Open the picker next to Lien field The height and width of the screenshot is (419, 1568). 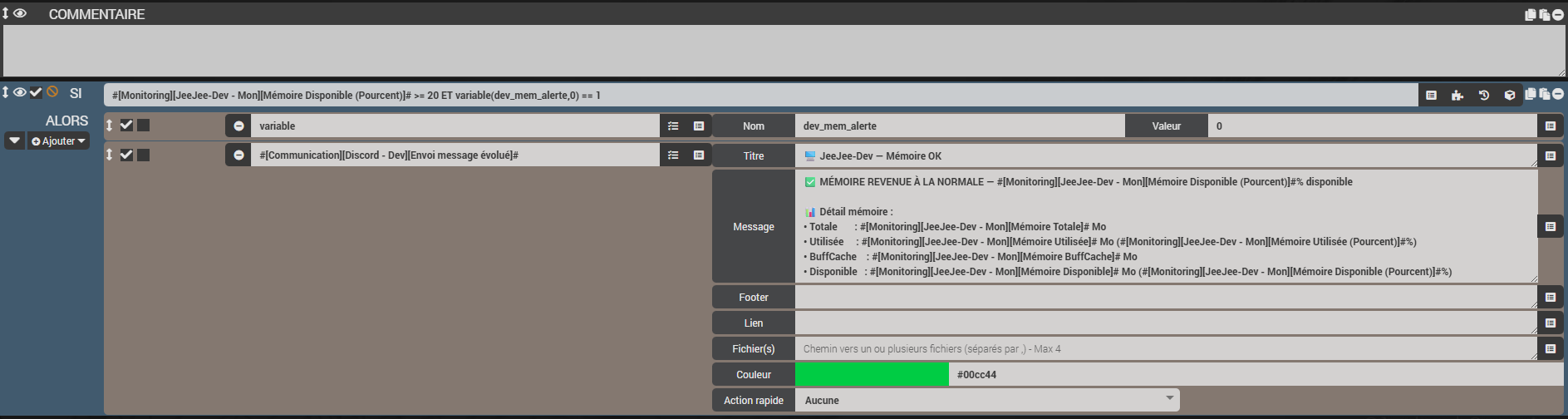[1551, 323]
